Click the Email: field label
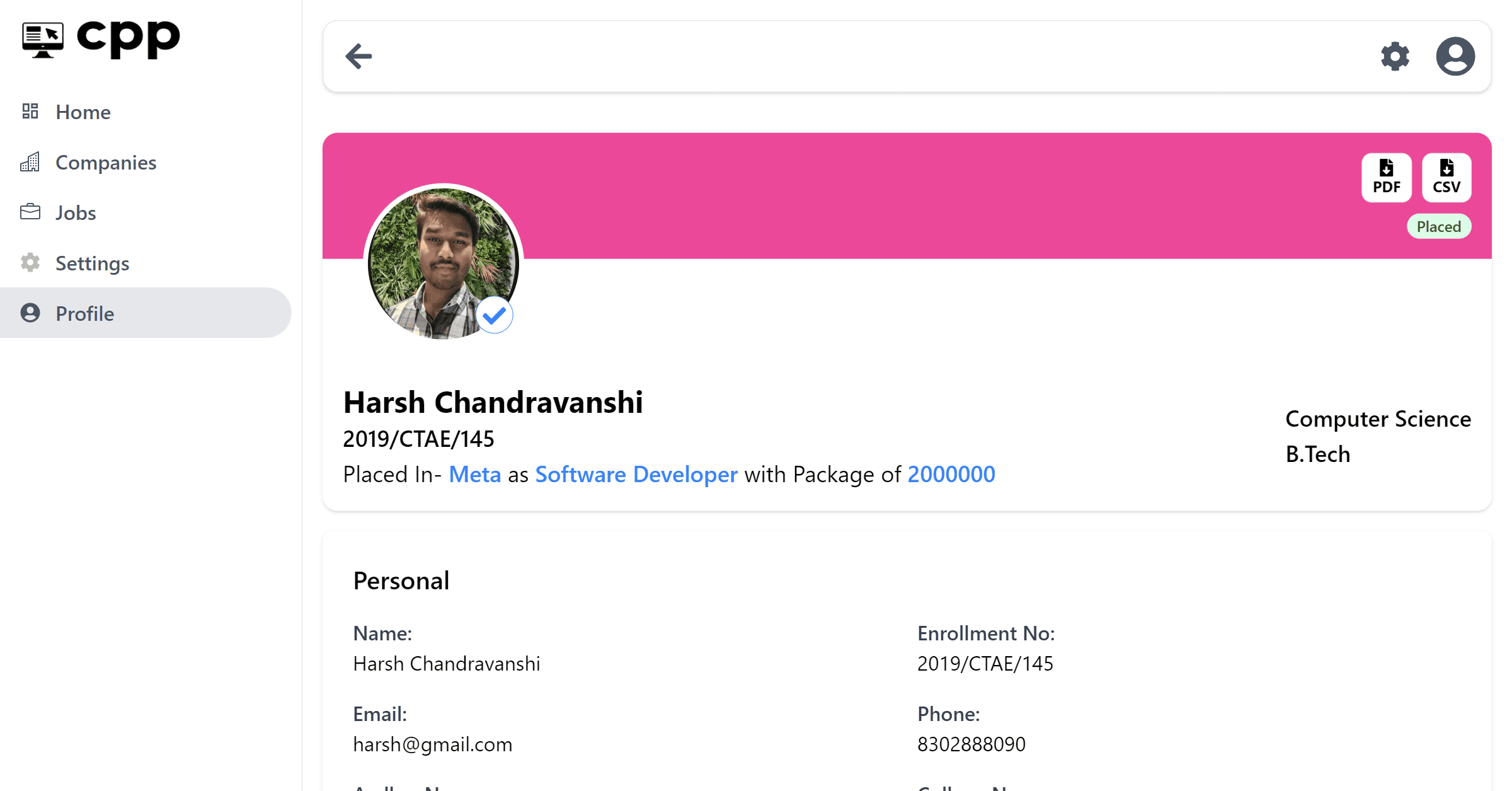The width and height of the screenshot is (1512, 791). pyautogui.click(x=380, y=714)
